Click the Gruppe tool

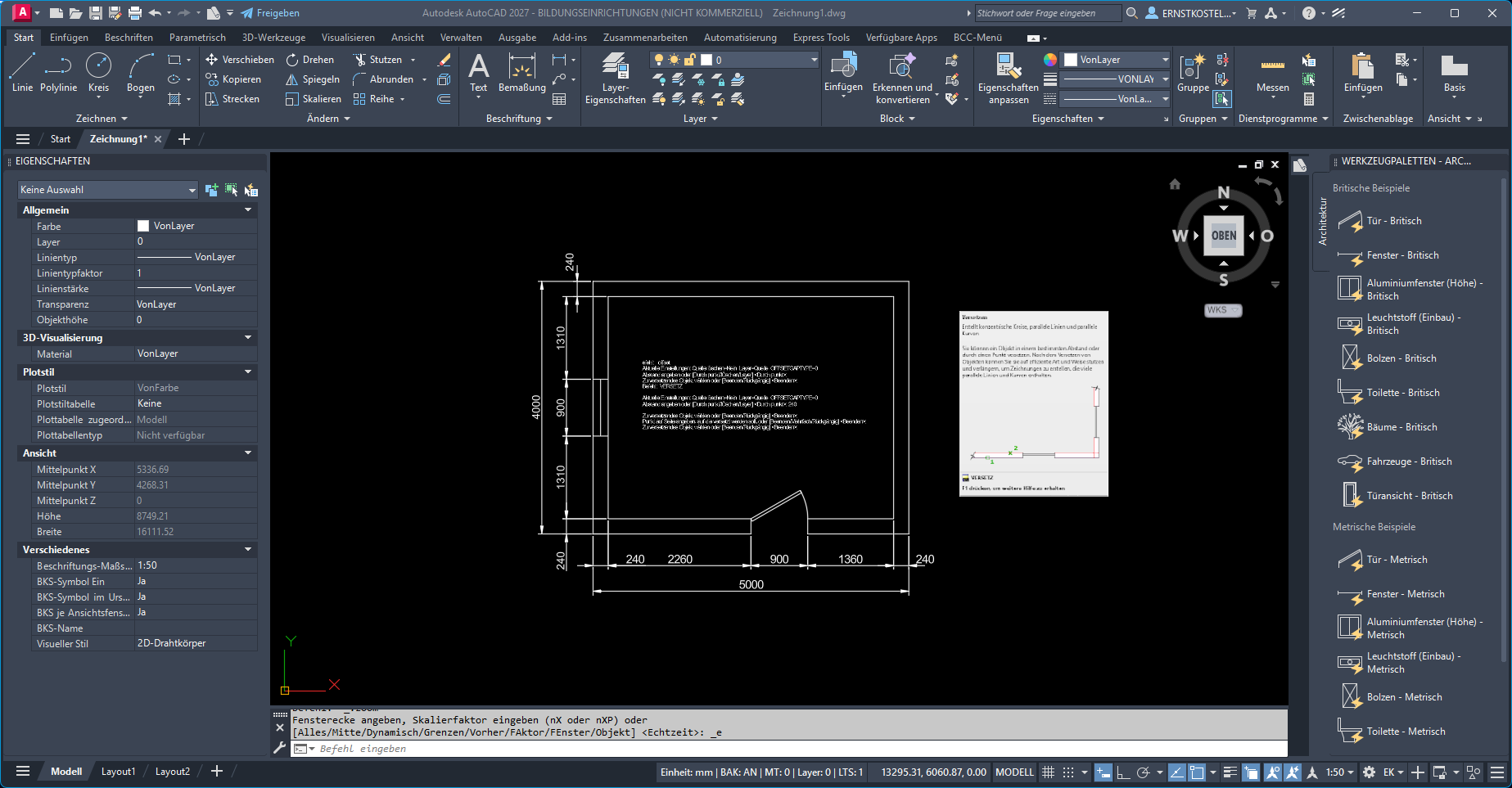click(1193, 73)
